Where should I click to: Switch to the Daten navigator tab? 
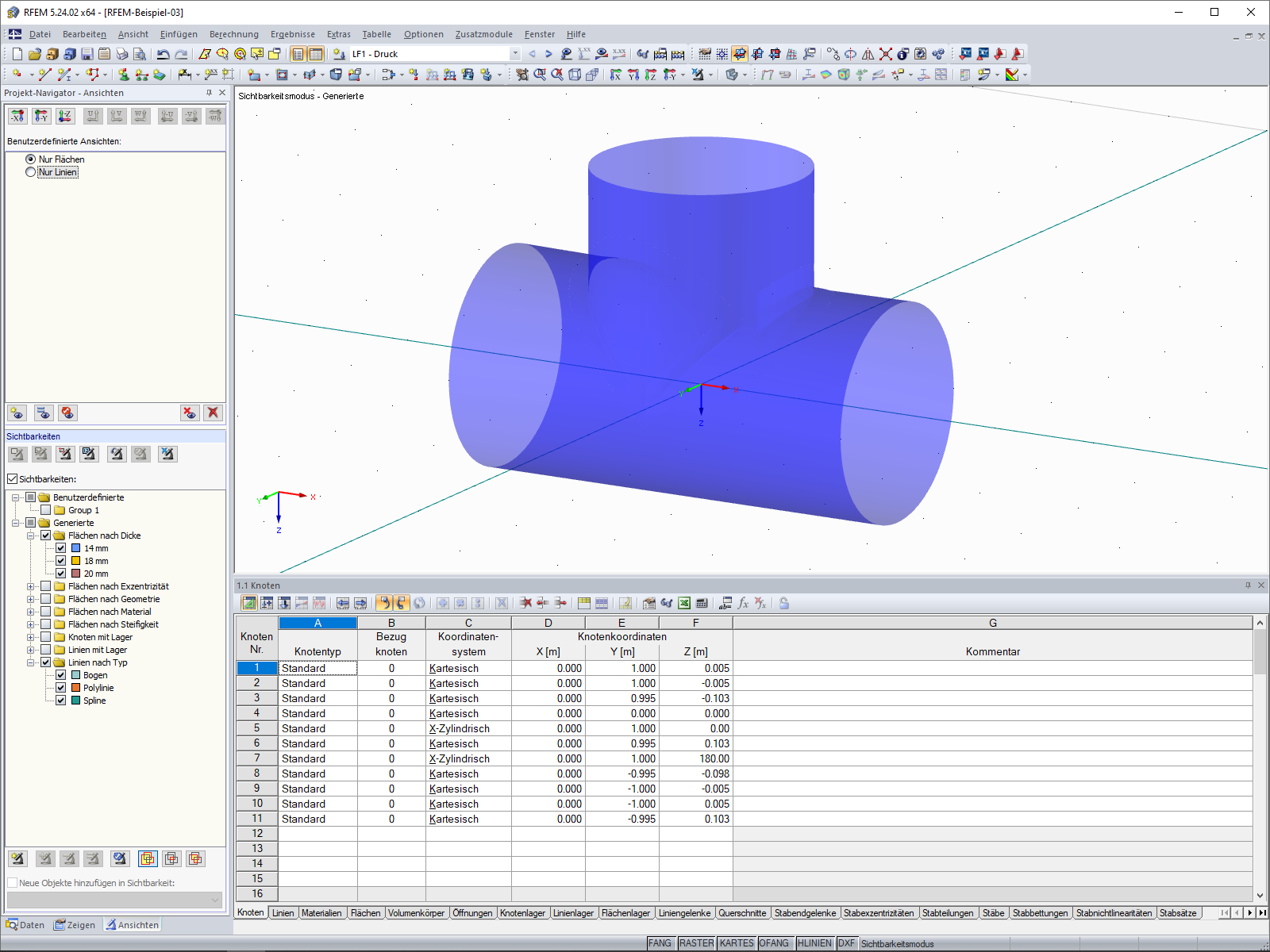[x=25, y=925]
